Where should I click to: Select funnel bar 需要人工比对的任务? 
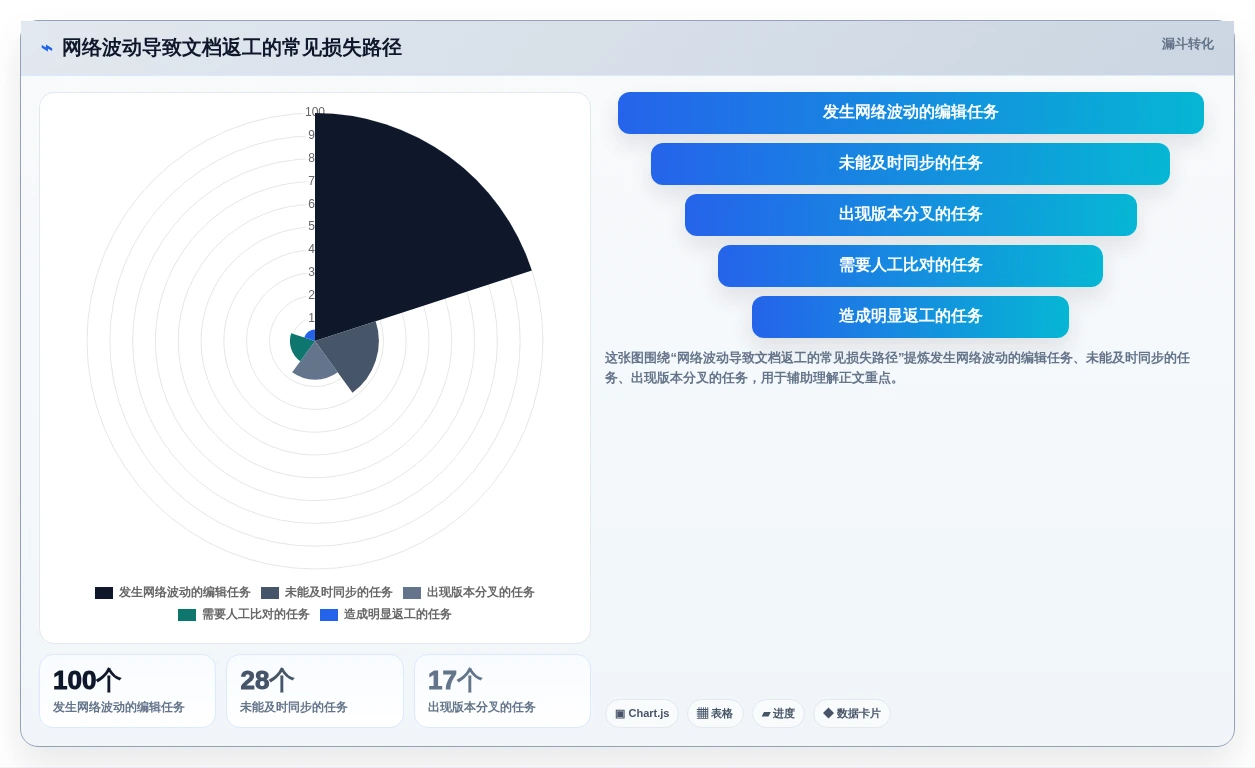910,266
